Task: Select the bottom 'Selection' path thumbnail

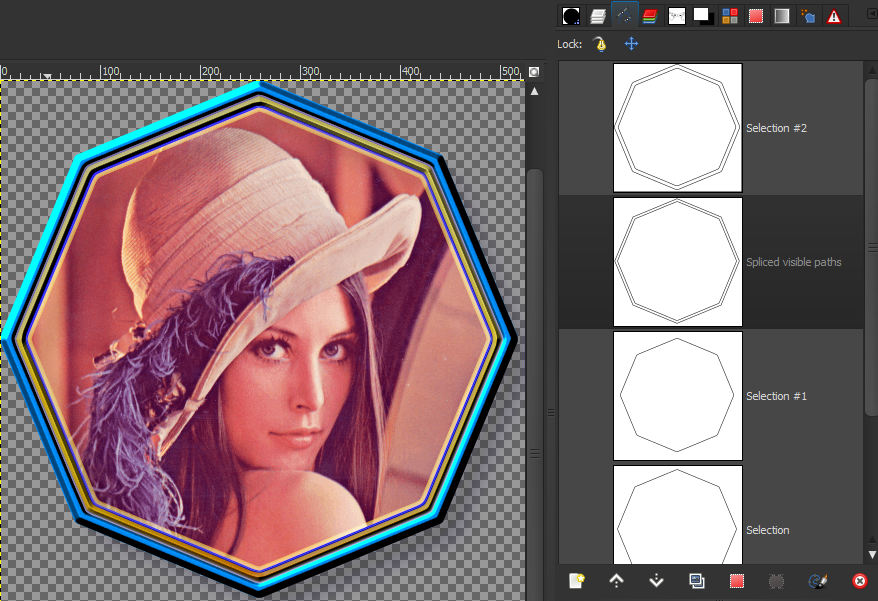Action: coord(678,515)
